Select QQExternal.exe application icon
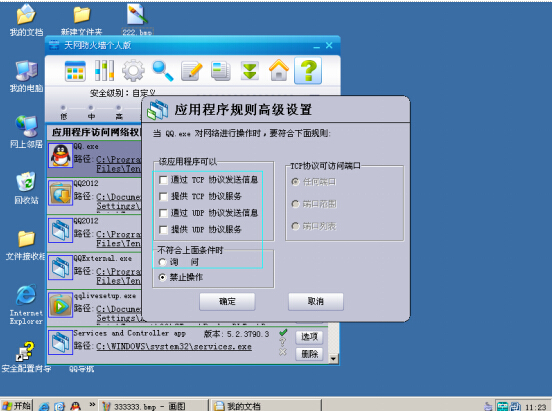The image size is (552, 411). coord(61,268)
